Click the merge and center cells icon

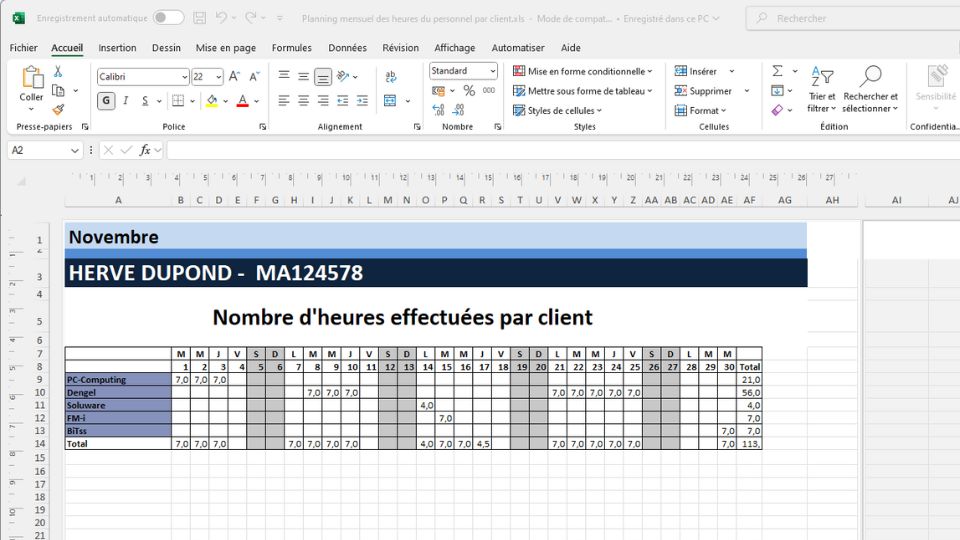click(x=390, y=101)
